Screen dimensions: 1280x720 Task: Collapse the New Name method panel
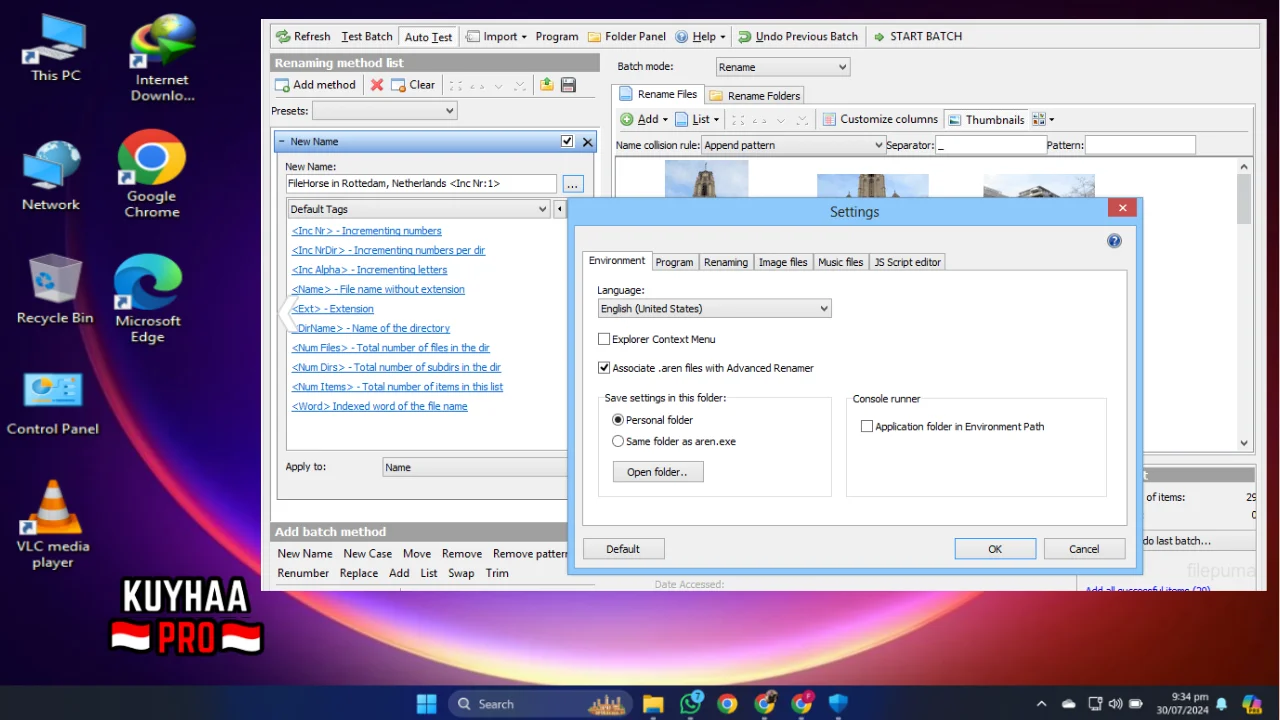pos(282,142)
